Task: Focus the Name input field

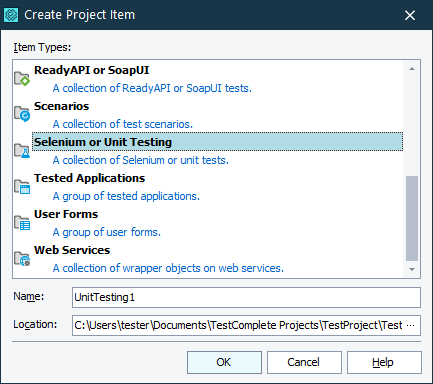Action: 246,297
